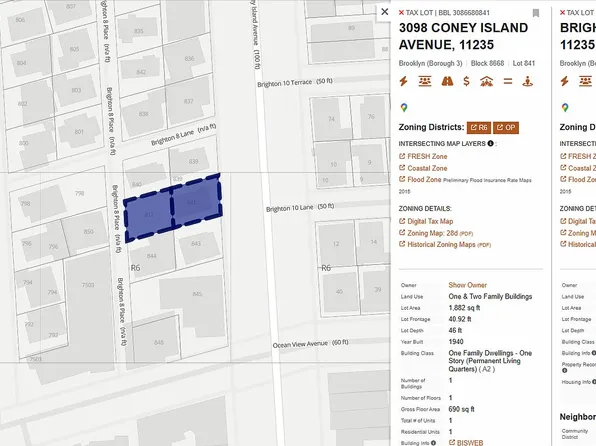Bookmark the 3098 Coney Island Avenue lot
The width and height of the screenshot is (596, 446).
point(536,13)
